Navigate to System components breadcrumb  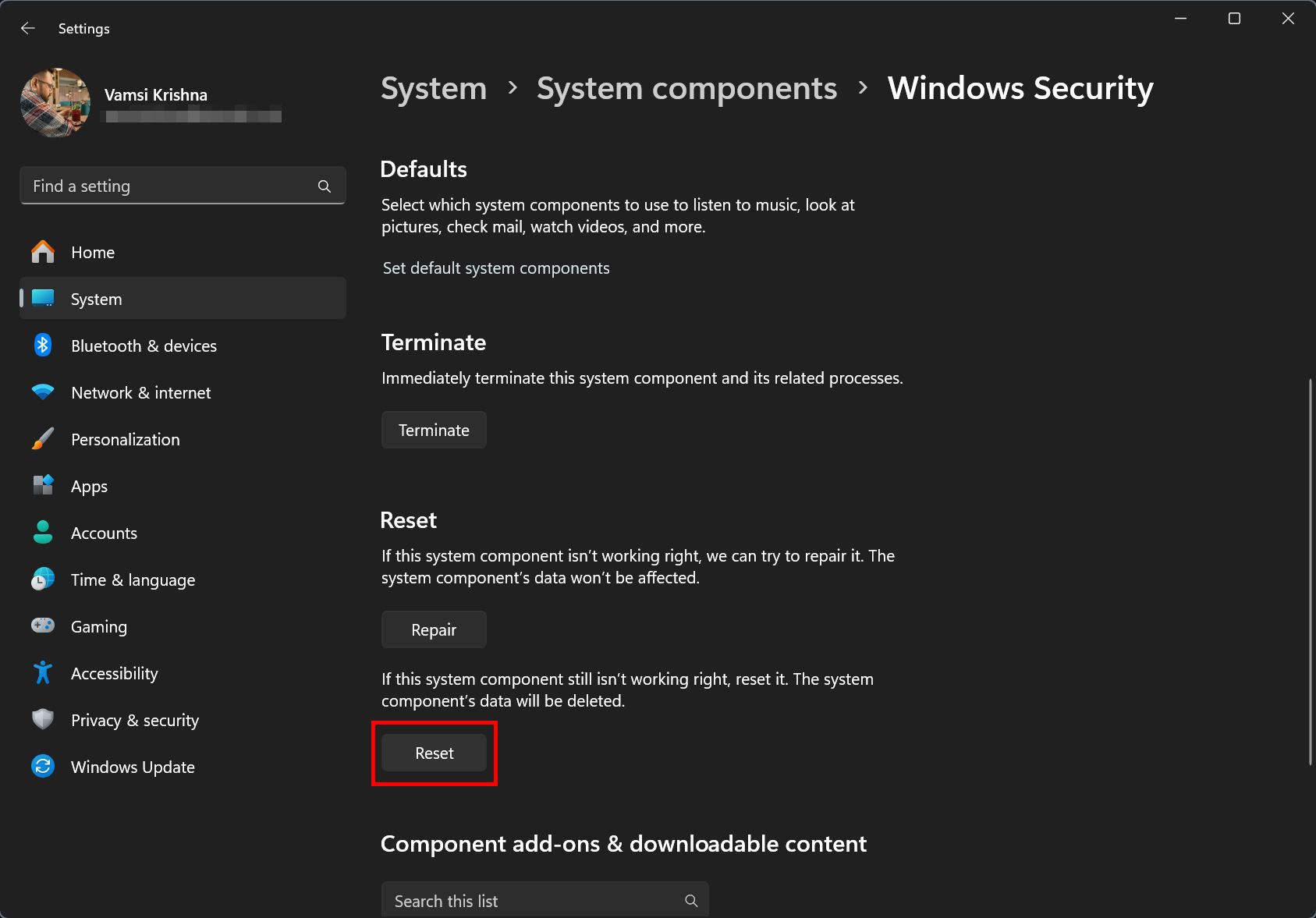687,88
